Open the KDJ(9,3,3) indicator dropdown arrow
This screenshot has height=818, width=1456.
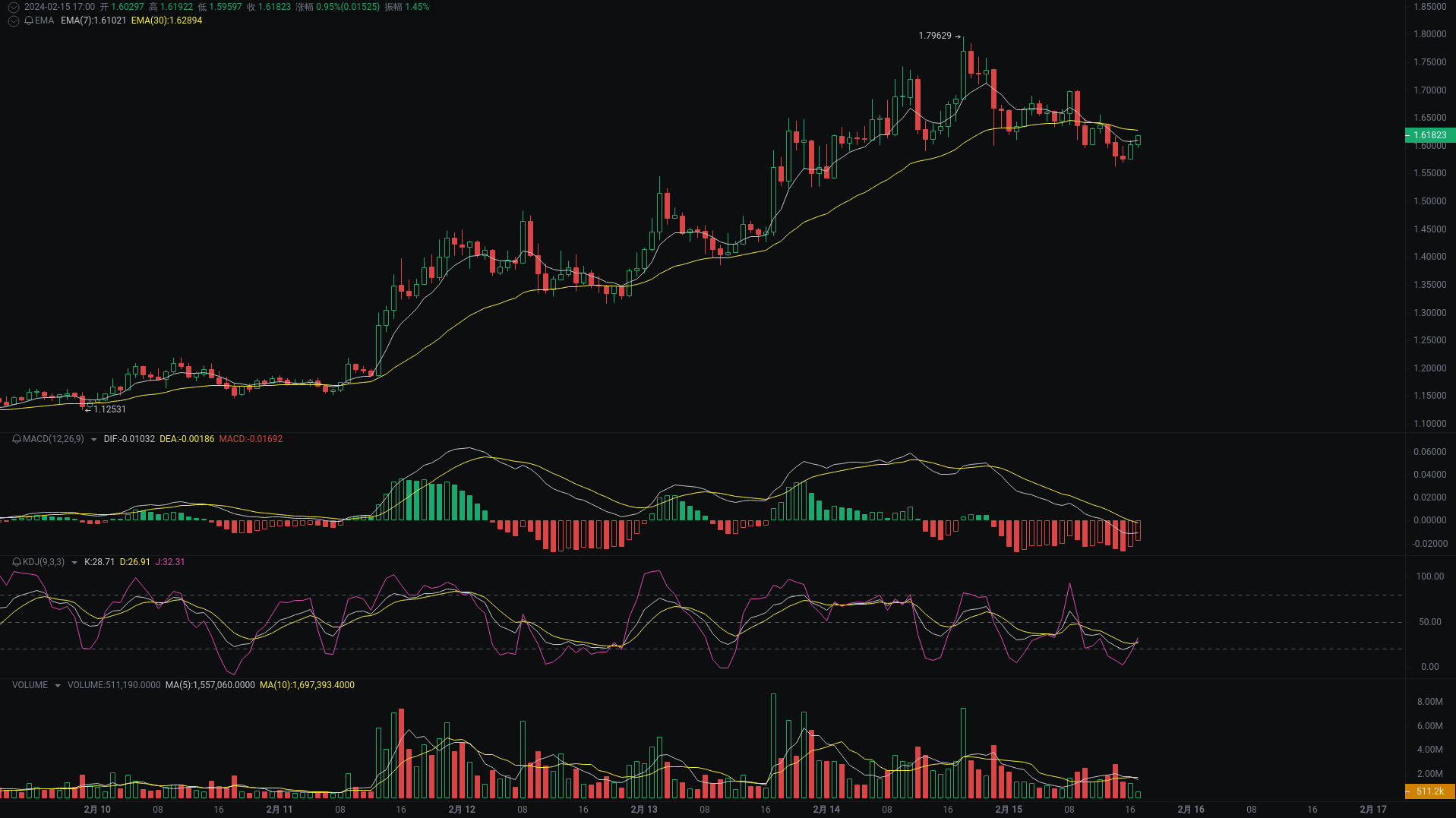tap(74, 563)
